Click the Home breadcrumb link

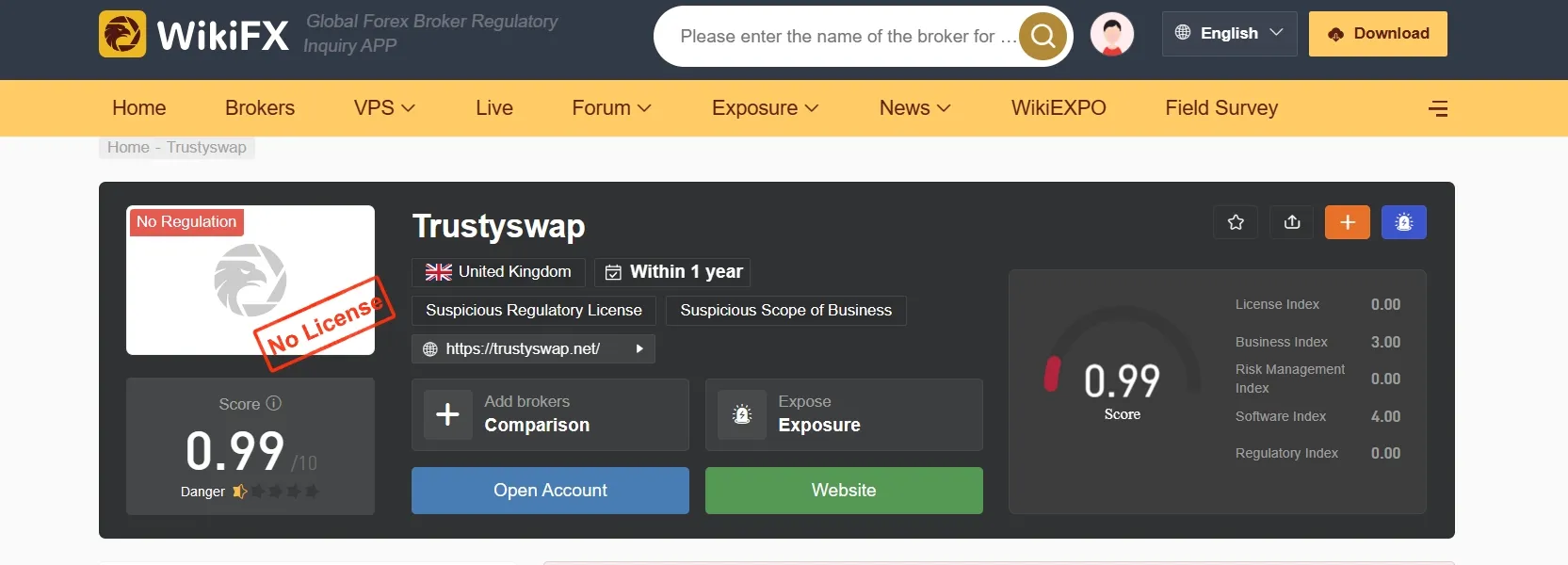point(128,147)
